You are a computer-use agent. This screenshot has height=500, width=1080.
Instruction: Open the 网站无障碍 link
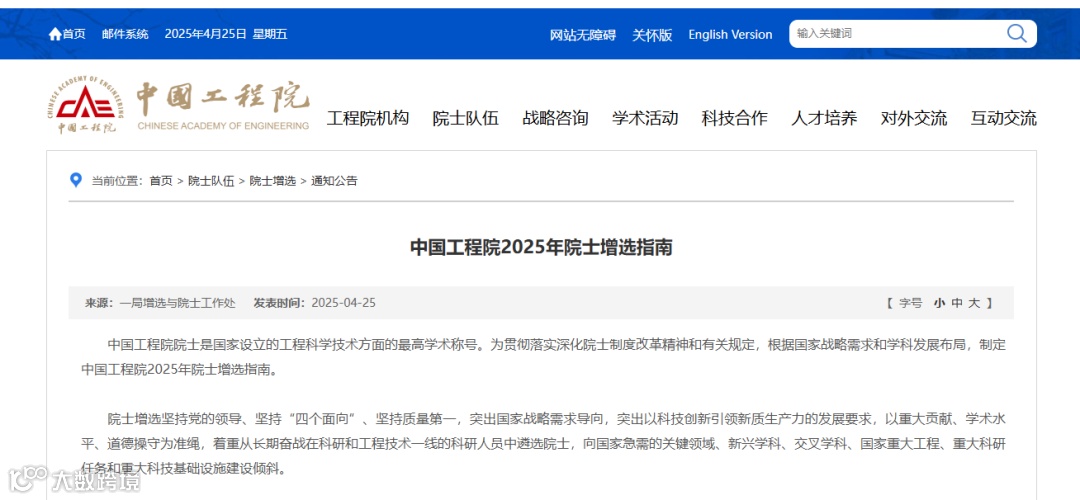click(x=583, y=35)
